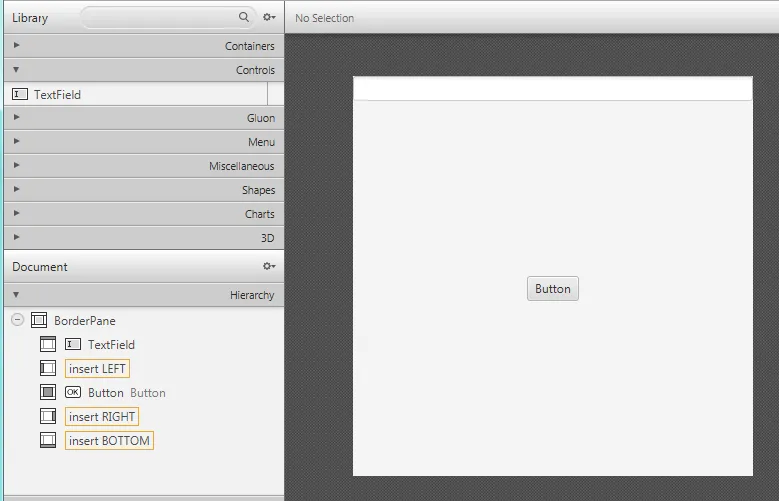Expand the 3D library section
The height and width of the screenshot is (501, 779).
click(x=16, y=237)
